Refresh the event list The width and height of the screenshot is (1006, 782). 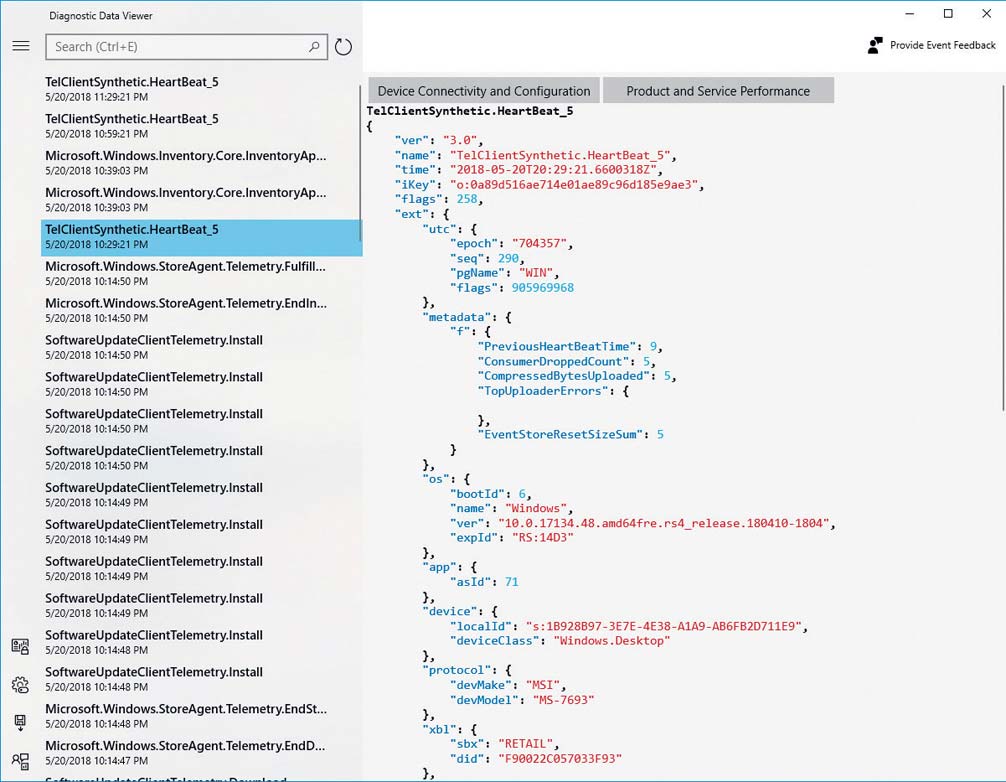click(344, 47)
